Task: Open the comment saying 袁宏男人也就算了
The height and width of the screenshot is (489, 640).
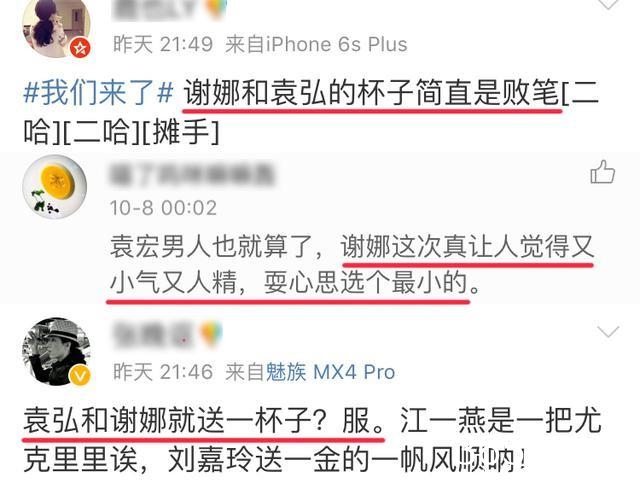Action: pos(352,265)
